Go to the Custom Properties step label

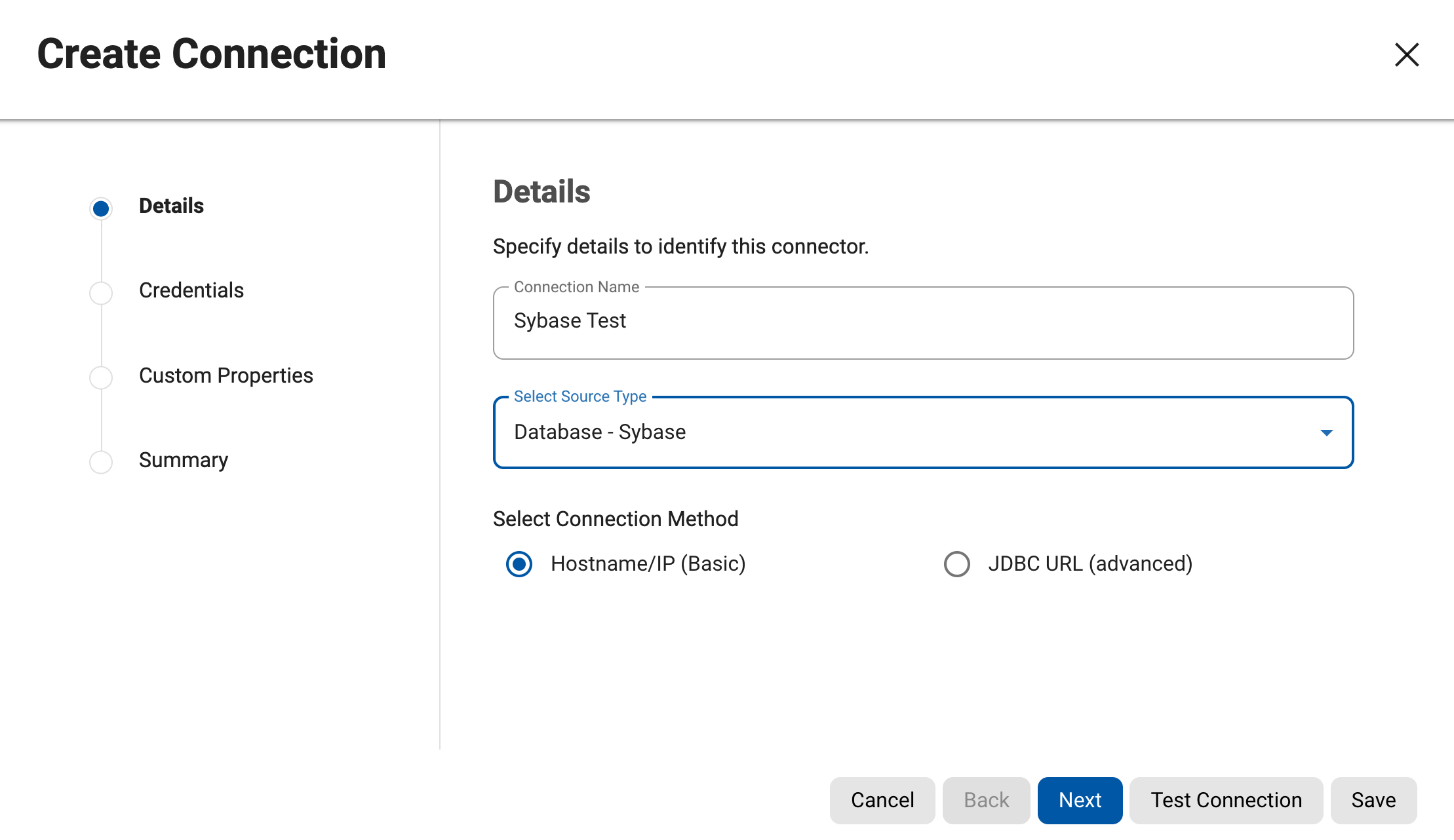click(x=226, y=375)
